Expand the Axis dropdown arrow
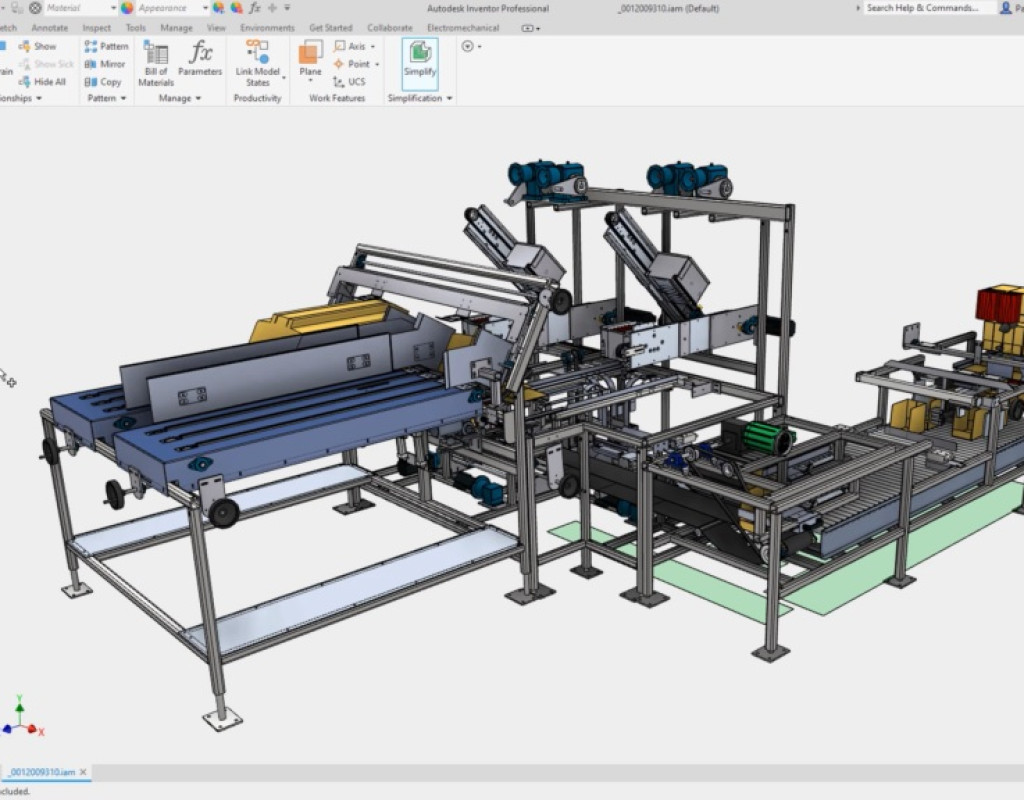The height and width of the screenshot is (800, 1024). (x=373, y=46)
